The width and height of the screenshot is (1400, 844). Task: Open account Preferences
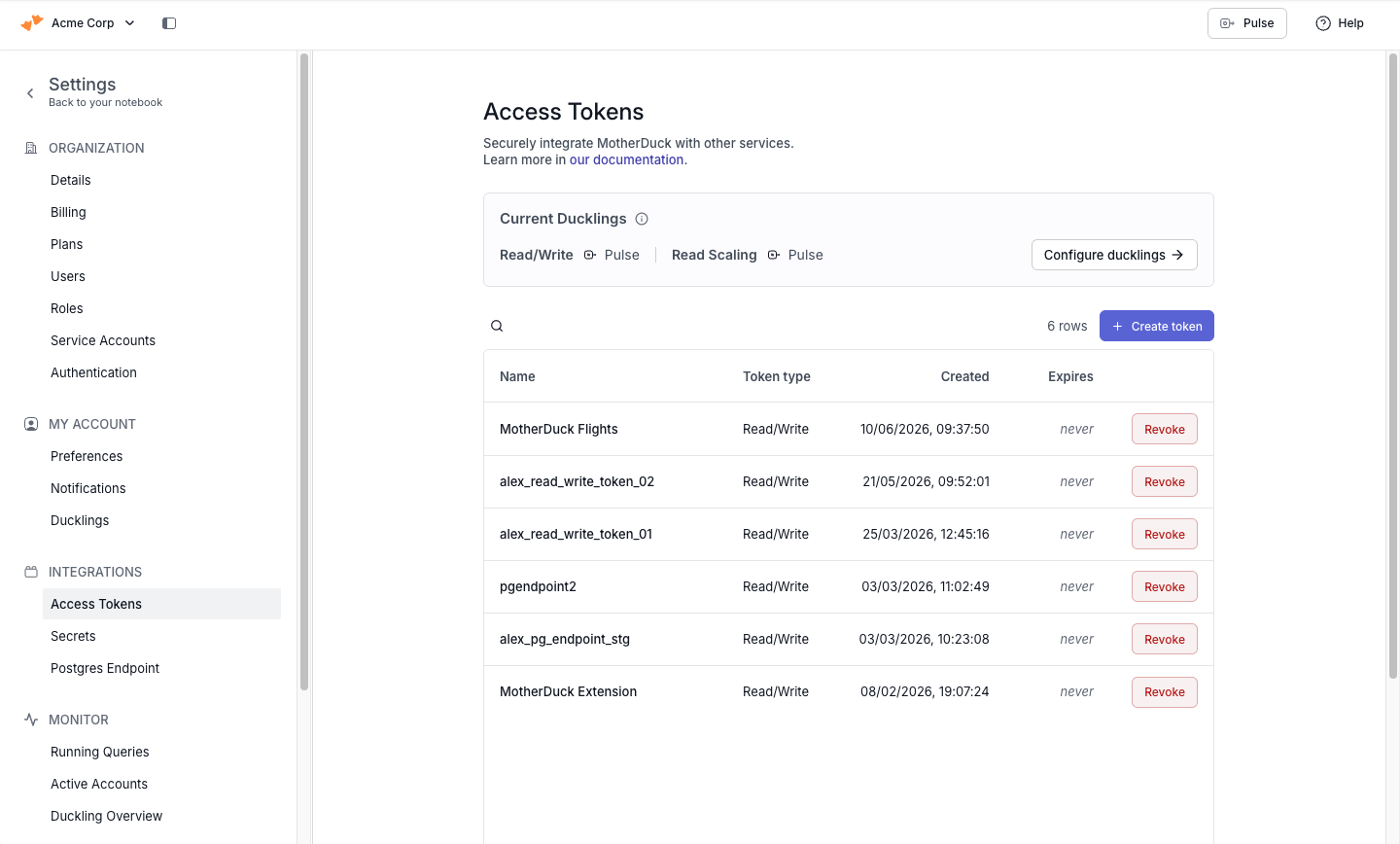(x=87, y=456)
